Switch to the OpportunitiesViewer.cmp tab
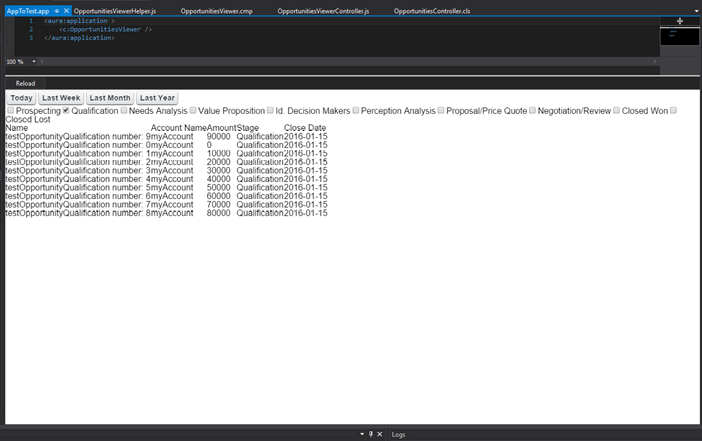 217,11
